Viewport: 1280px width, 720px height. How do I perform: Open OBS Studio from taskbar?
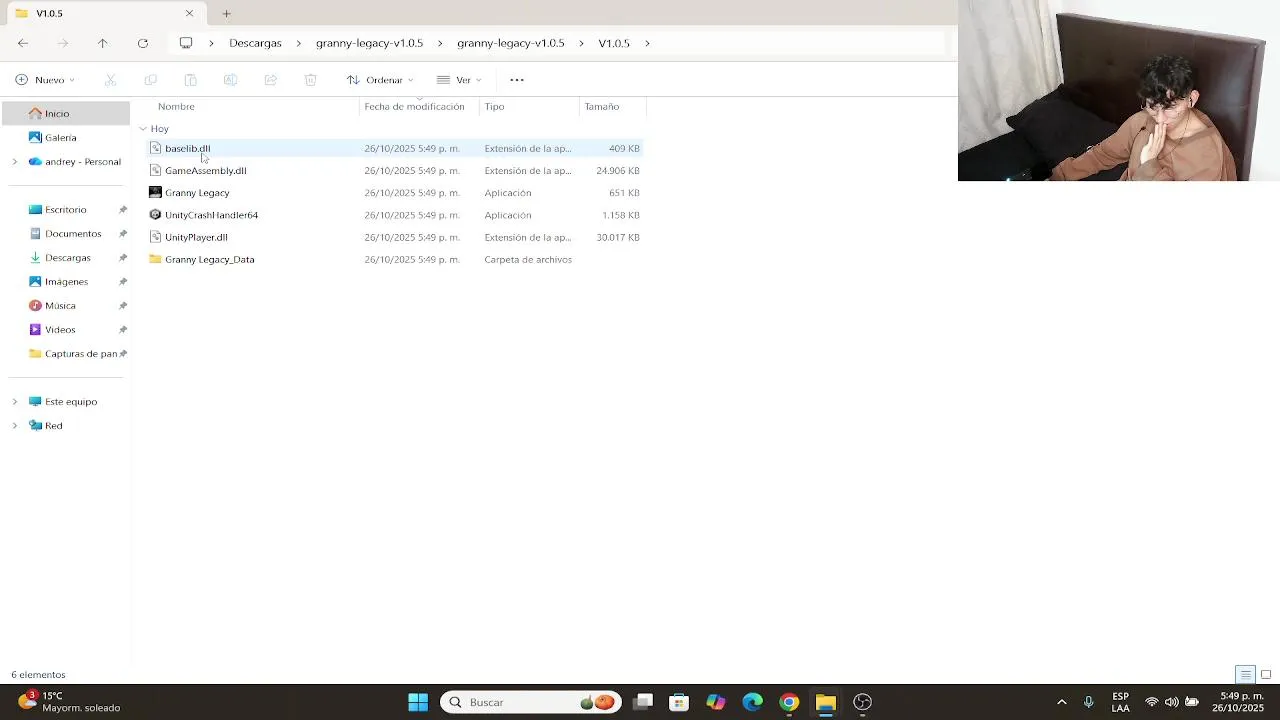862,702
